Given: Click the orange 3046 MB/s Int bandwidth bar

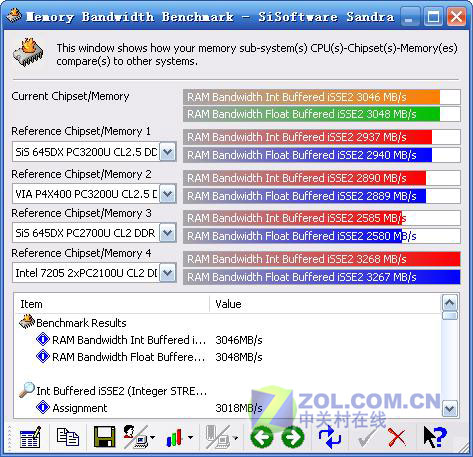Looking at the screenshot, I should click(322, 97).
